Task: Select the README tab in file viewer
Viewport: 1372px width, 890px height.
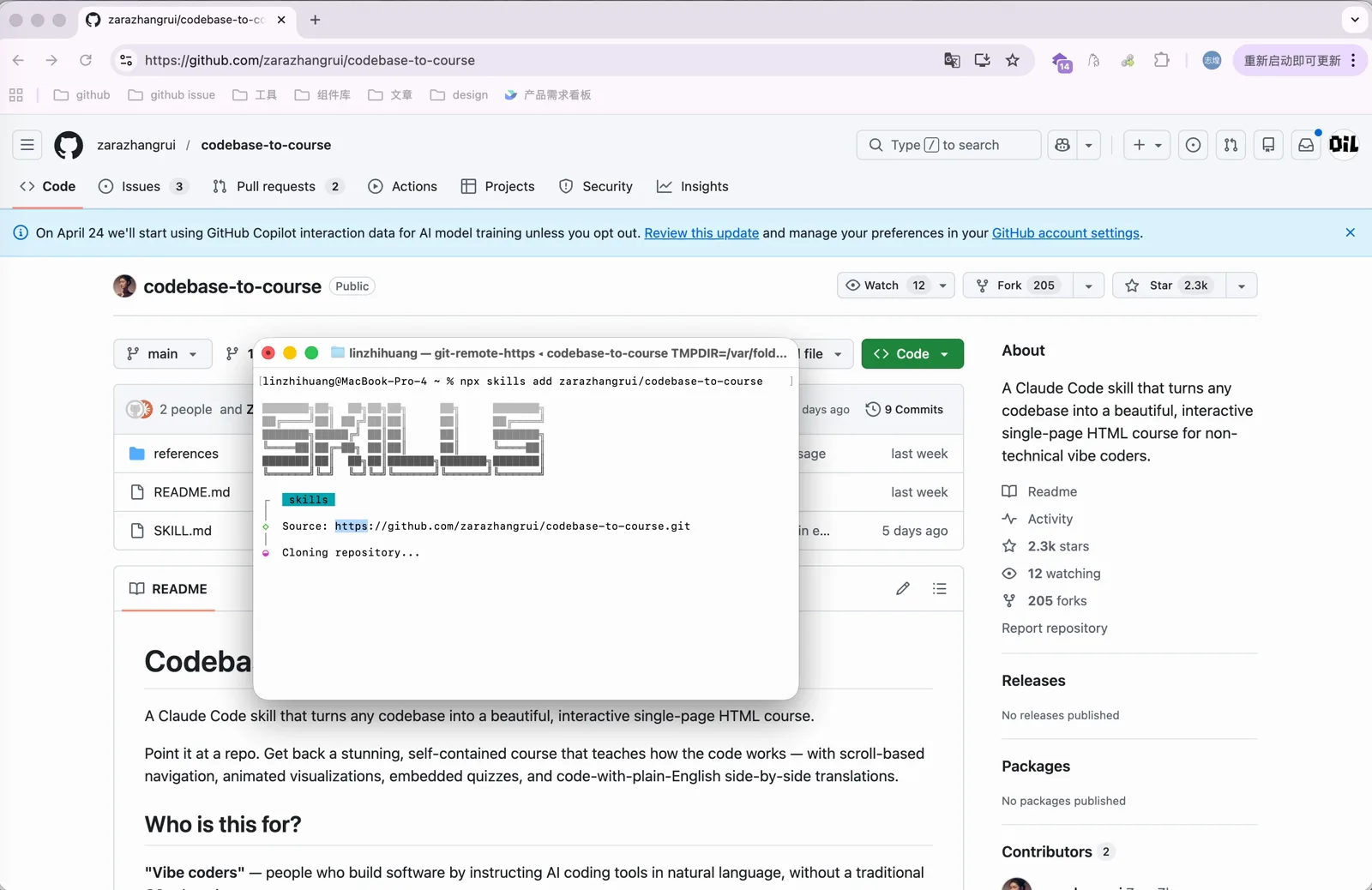Action: [x=169, y=589]
